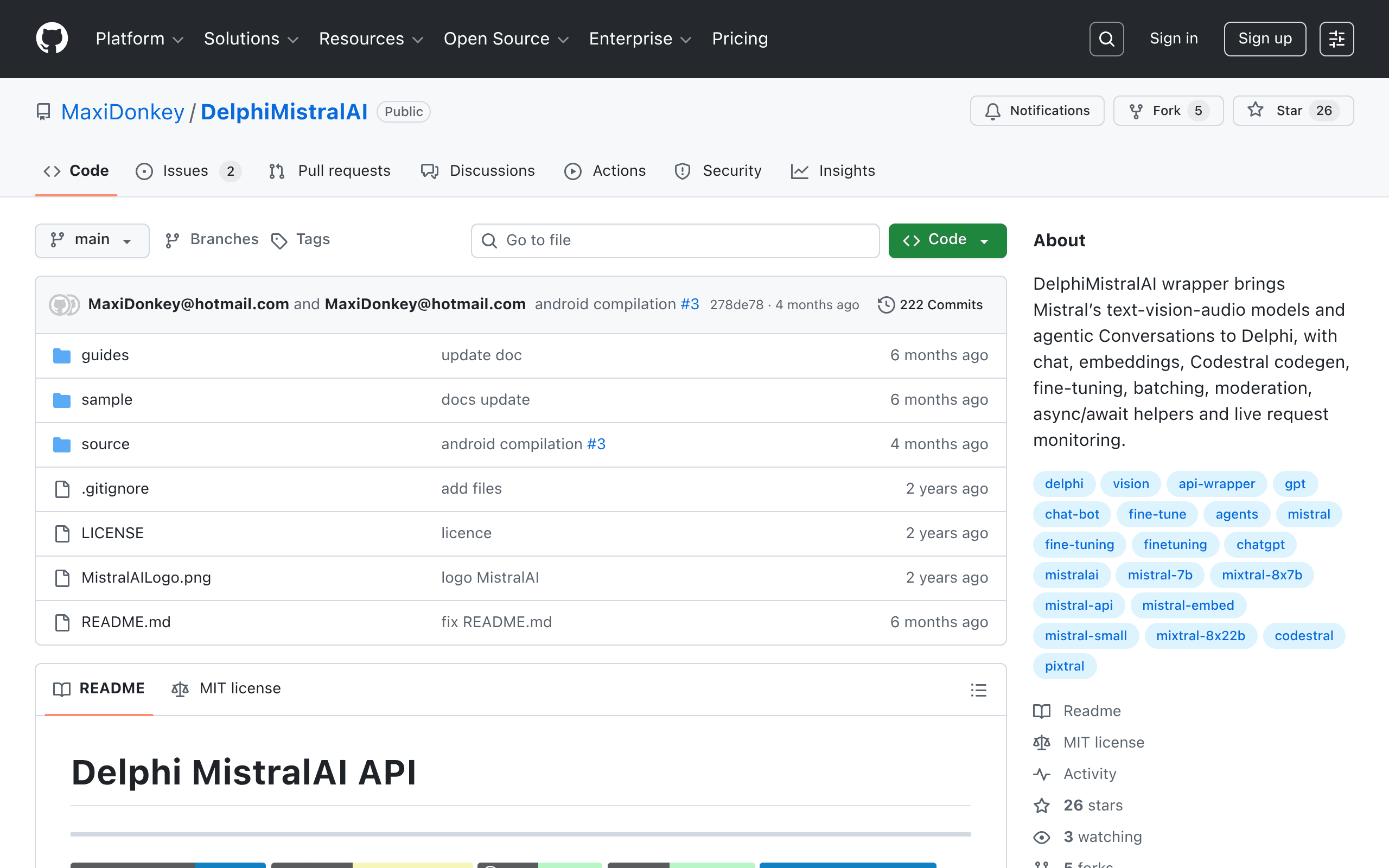Open the MaxiDonkey owner profile link
The width and height of the screenshot is (1389, 868).
pos(123,112)
